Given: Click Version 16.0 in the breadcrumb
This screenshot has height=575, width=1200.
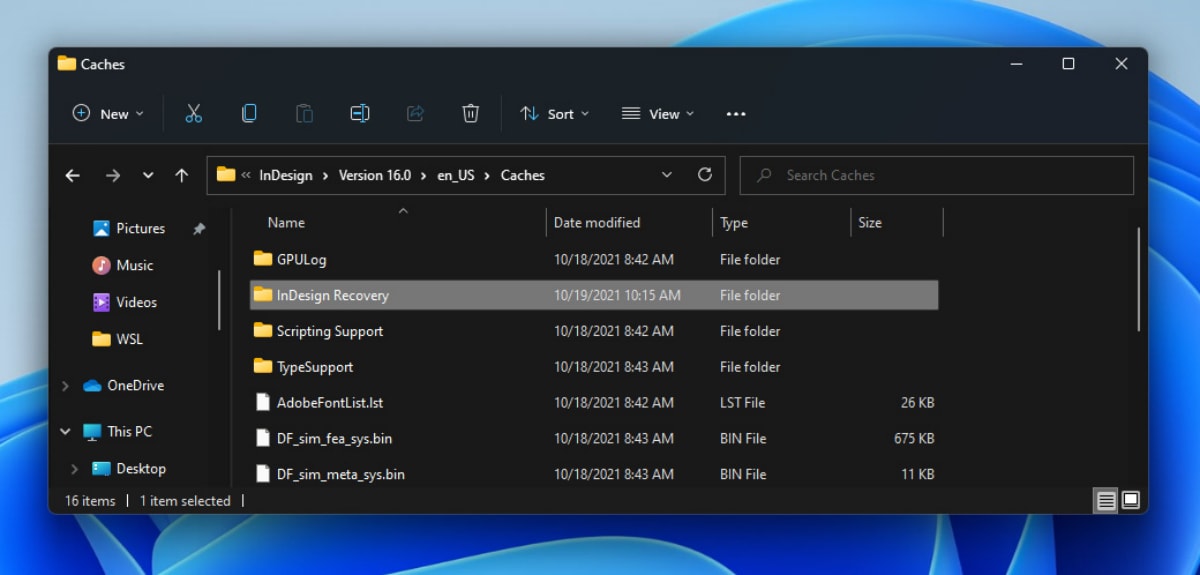Looking at the screenshot, I should coord(375,175).
